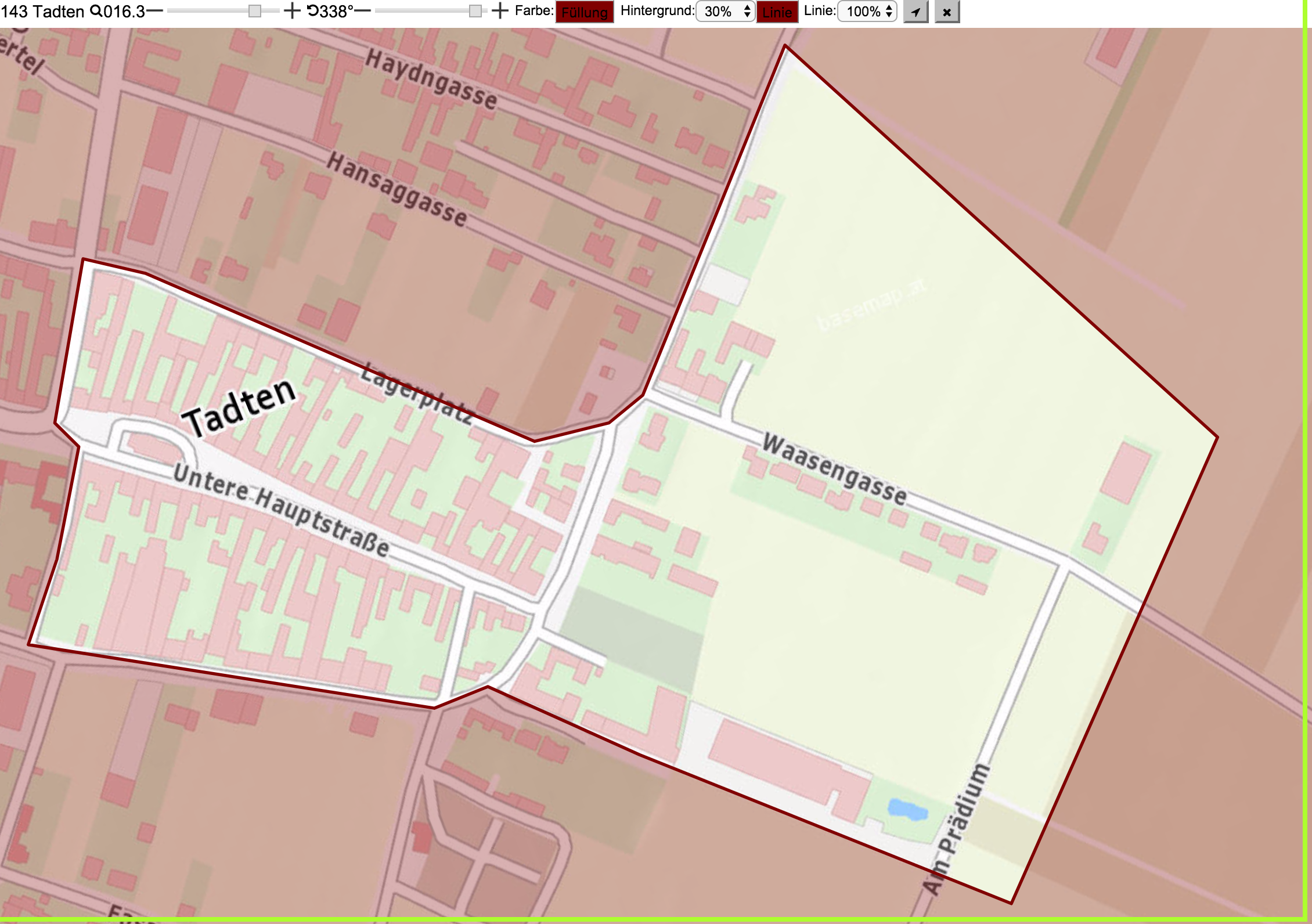Viewport: 1312px width, 924px height.
Task: Click the magnifier zoom icon
Action: tap(96, 11)
